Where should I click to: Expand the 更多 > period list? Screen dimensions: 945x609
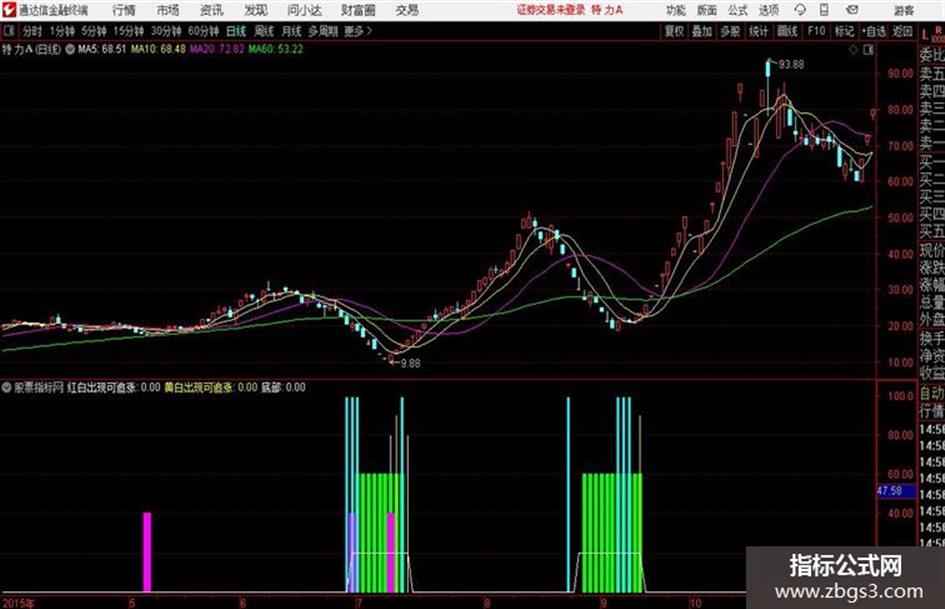pos(358,31)
